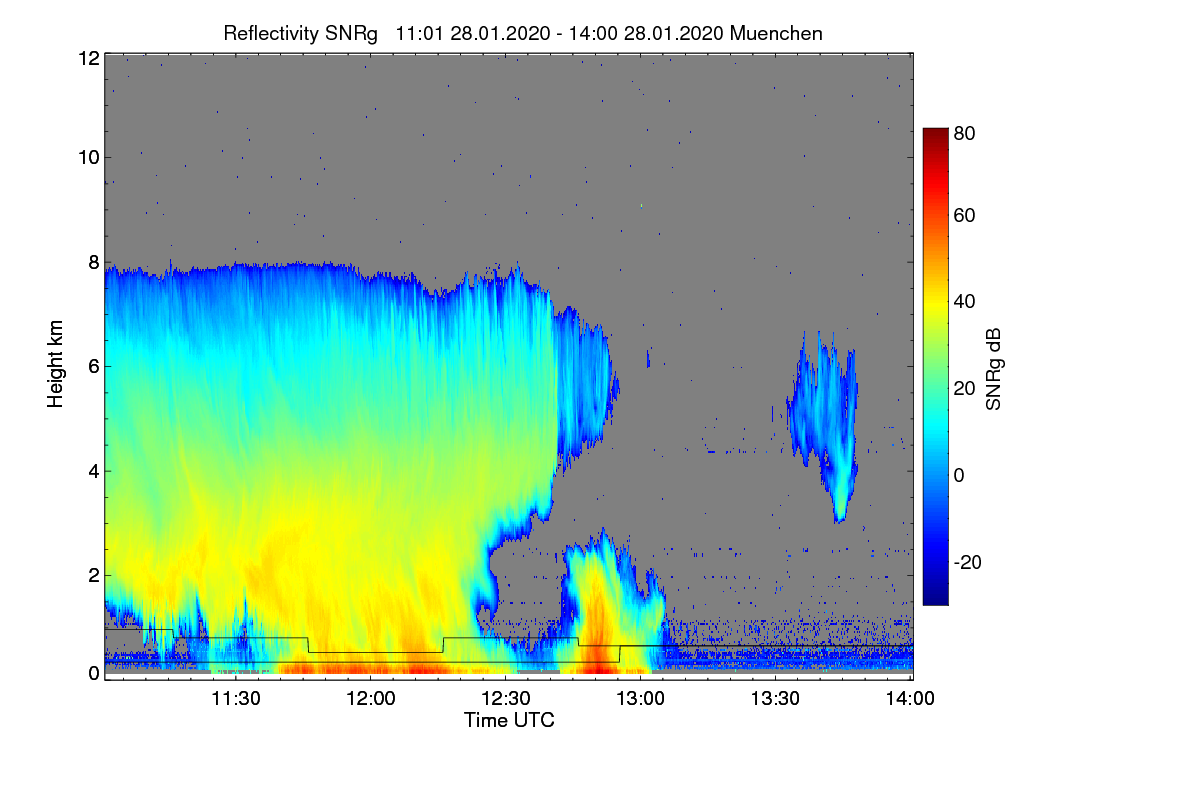Click the '2' height tick label
1200x800 pixels.
(93, 575)
